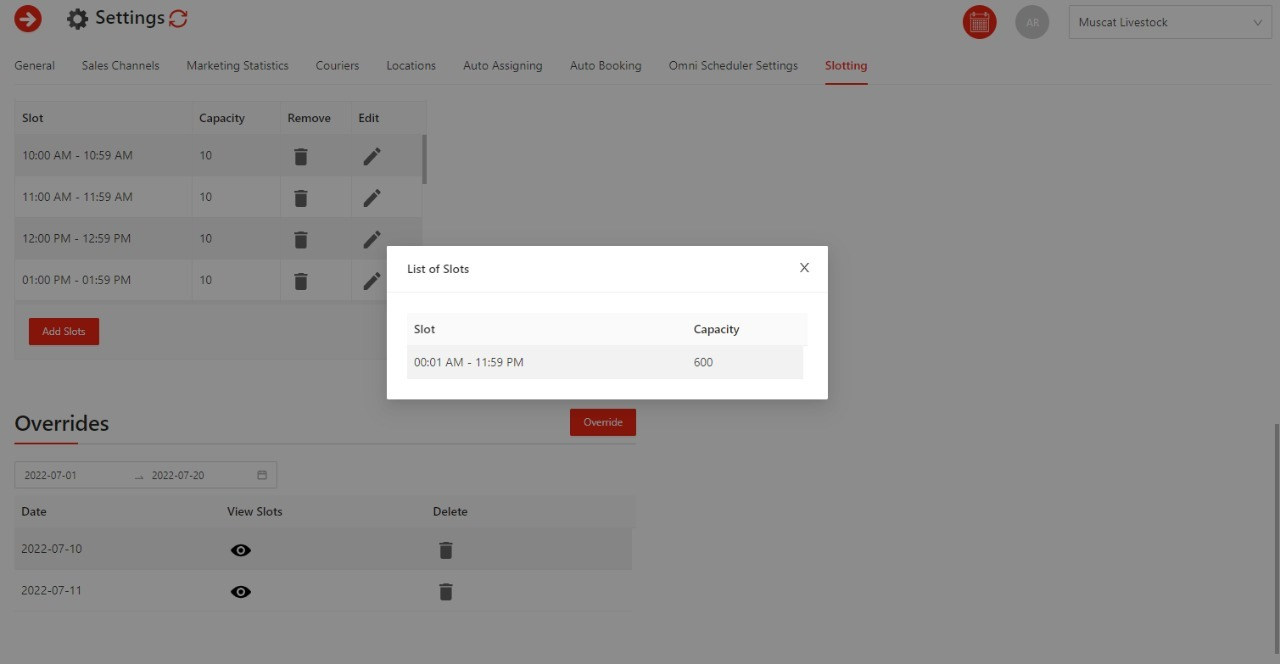The height and width of the screenshot is (664, 1280).
Task: Open the date range calendar picker
Action: pos(262,475)
